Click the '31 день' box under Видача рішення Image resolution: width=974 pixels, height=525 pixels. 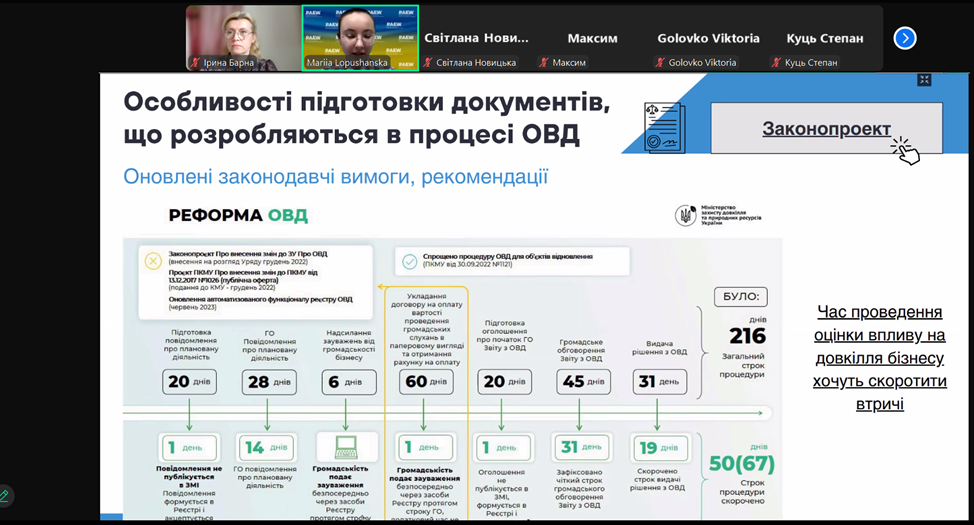(x=659, y=381)
